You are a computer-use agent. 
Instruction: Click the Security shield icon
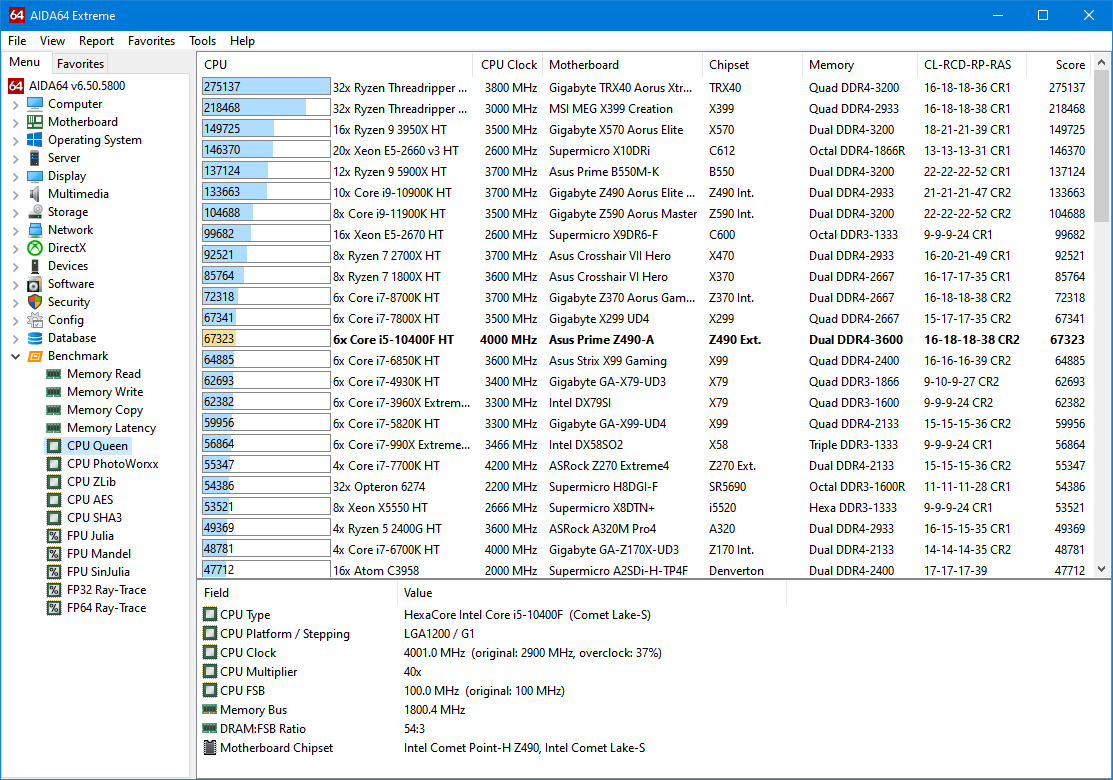click(35, 302)
